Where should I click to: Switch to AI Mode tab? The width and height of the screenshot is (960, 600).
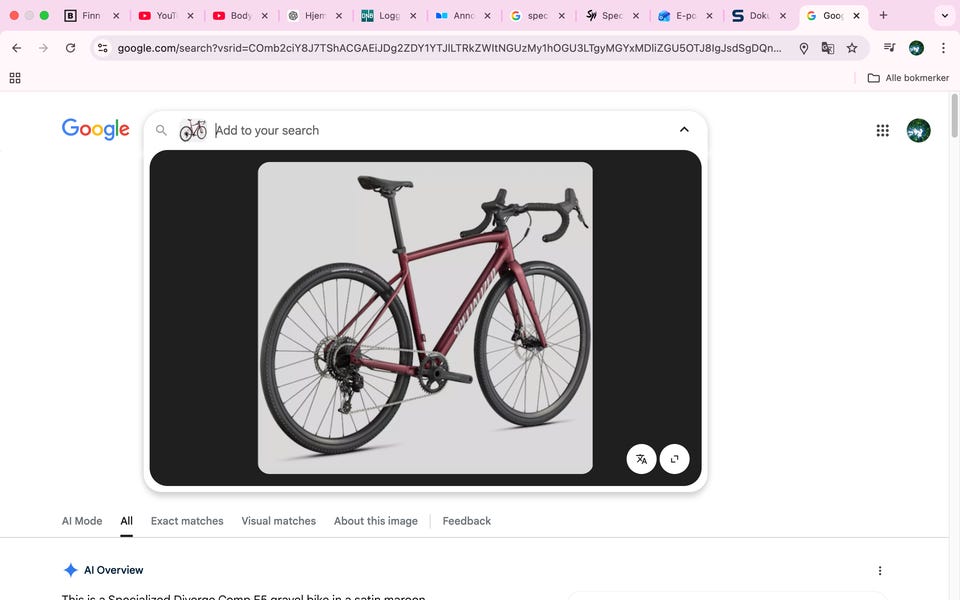(82, 521)
